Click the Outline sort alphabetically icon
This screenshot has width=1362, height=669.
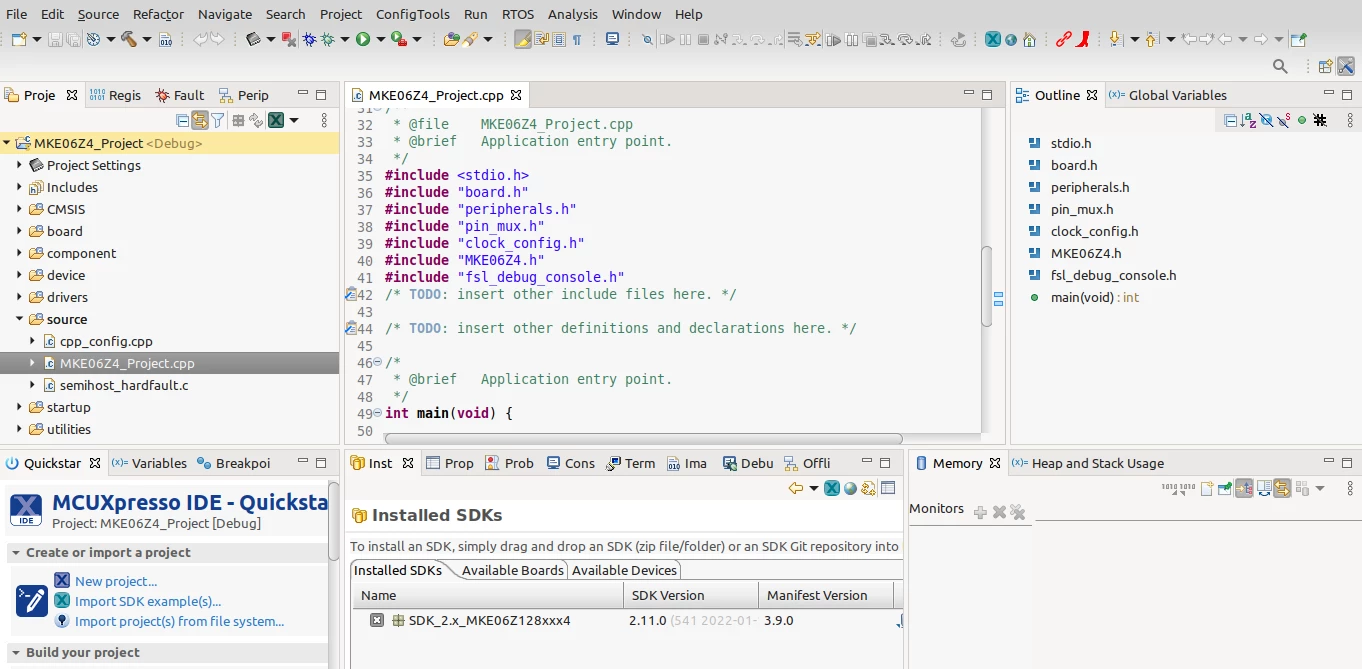coord(1248,120)
